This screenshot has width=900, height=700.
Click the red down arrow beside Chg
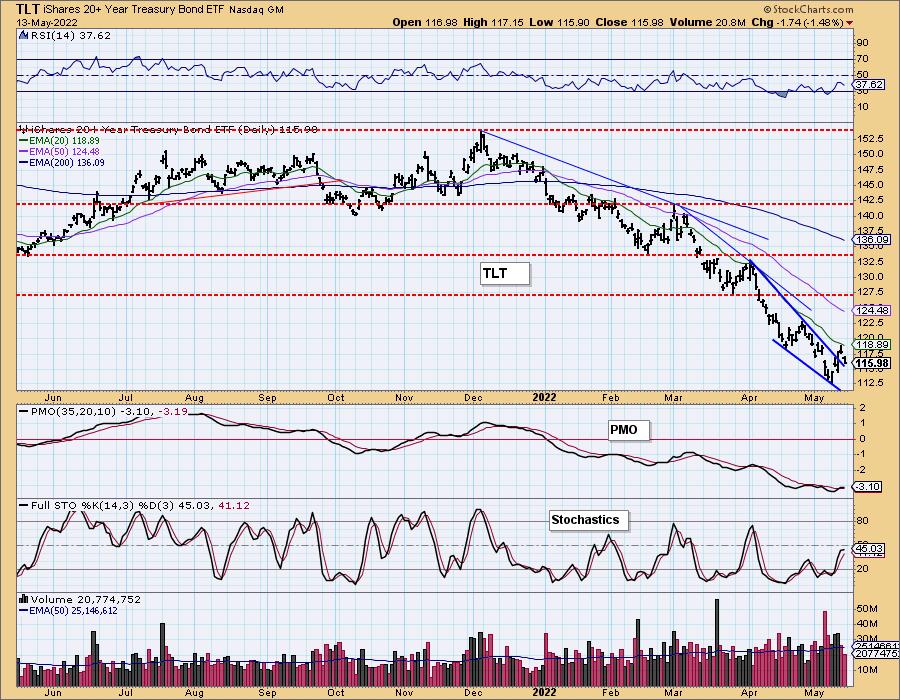click(x=849, y=23)
